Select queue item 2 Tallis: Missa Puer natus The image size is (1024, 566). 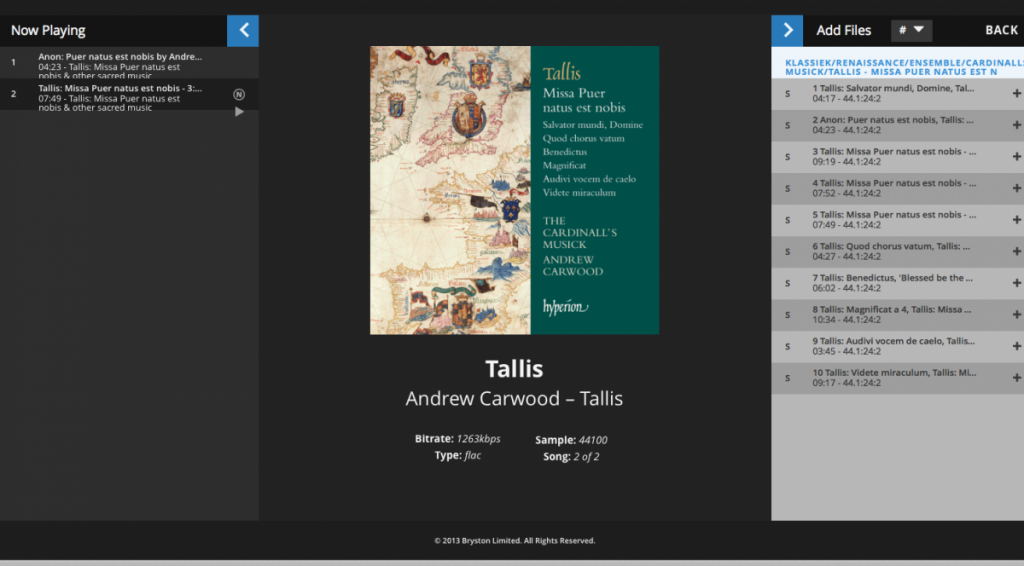tap(129, 95)
